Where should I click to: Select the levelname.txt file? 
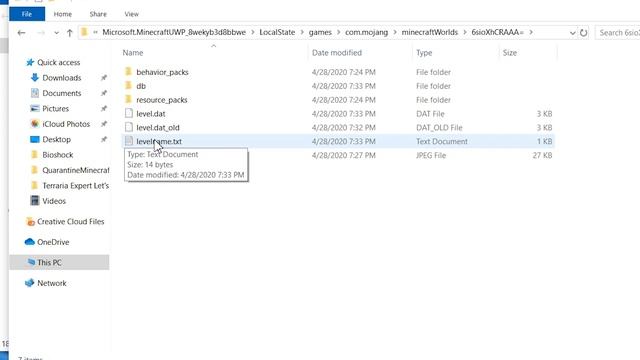[159, 142]
